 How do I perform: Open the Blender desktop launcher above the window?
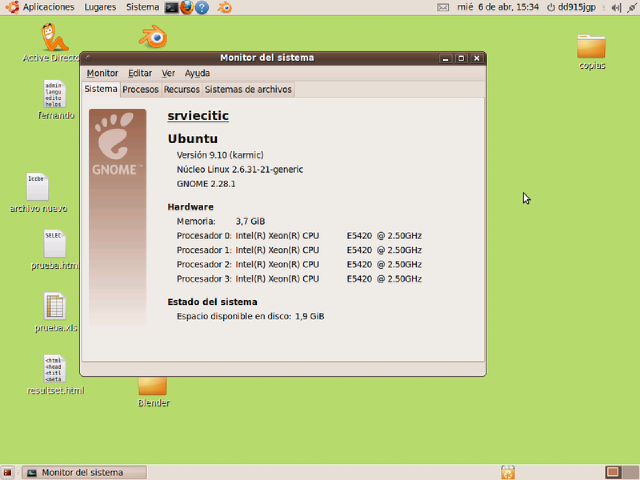(x=153, y=37)
